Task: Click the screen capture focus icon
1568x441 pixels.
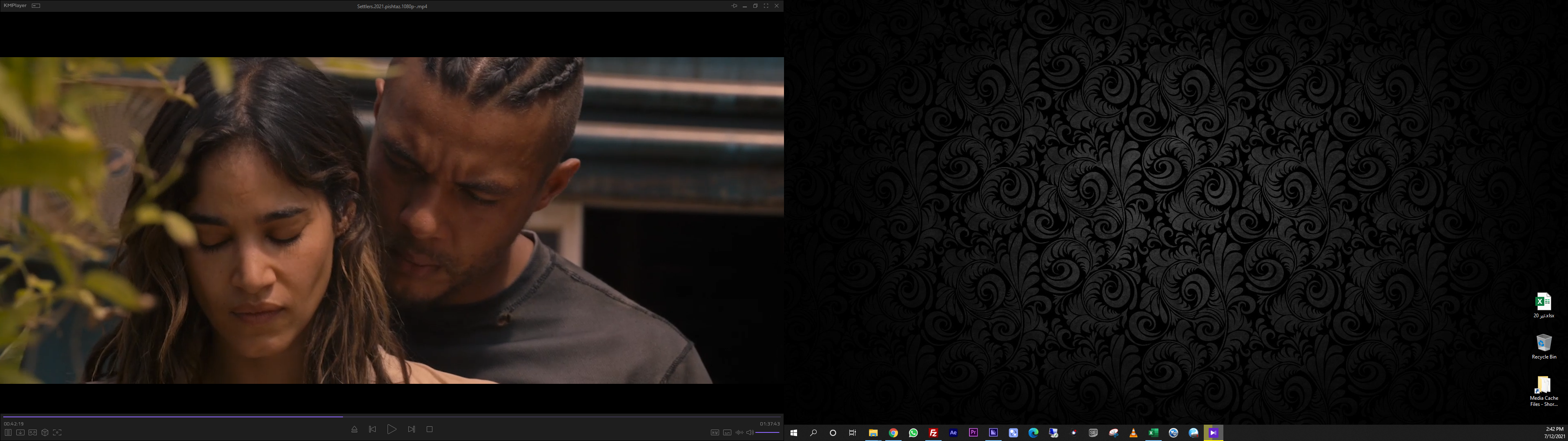Action: point(57,432)
